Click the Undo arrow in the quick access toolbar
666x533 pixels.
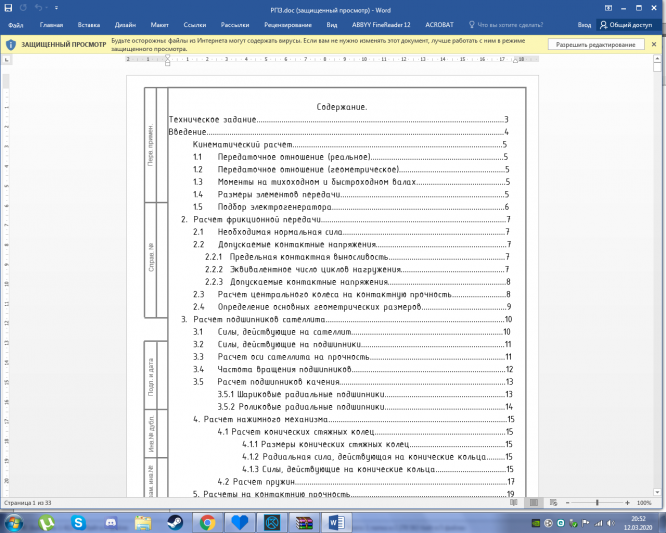click(38, 8)
